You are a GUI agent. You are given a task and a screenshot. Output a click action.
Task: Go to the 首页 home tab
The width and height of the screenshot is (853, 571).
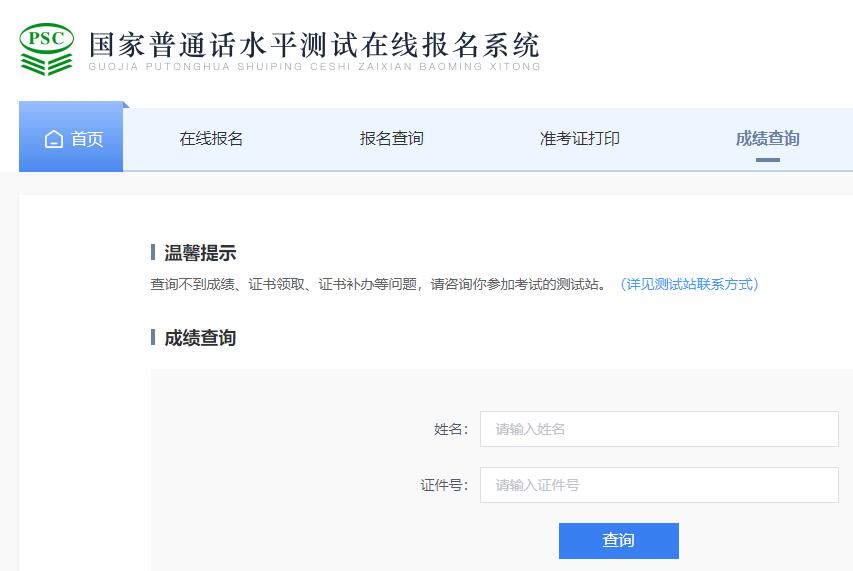pos(72,139)
